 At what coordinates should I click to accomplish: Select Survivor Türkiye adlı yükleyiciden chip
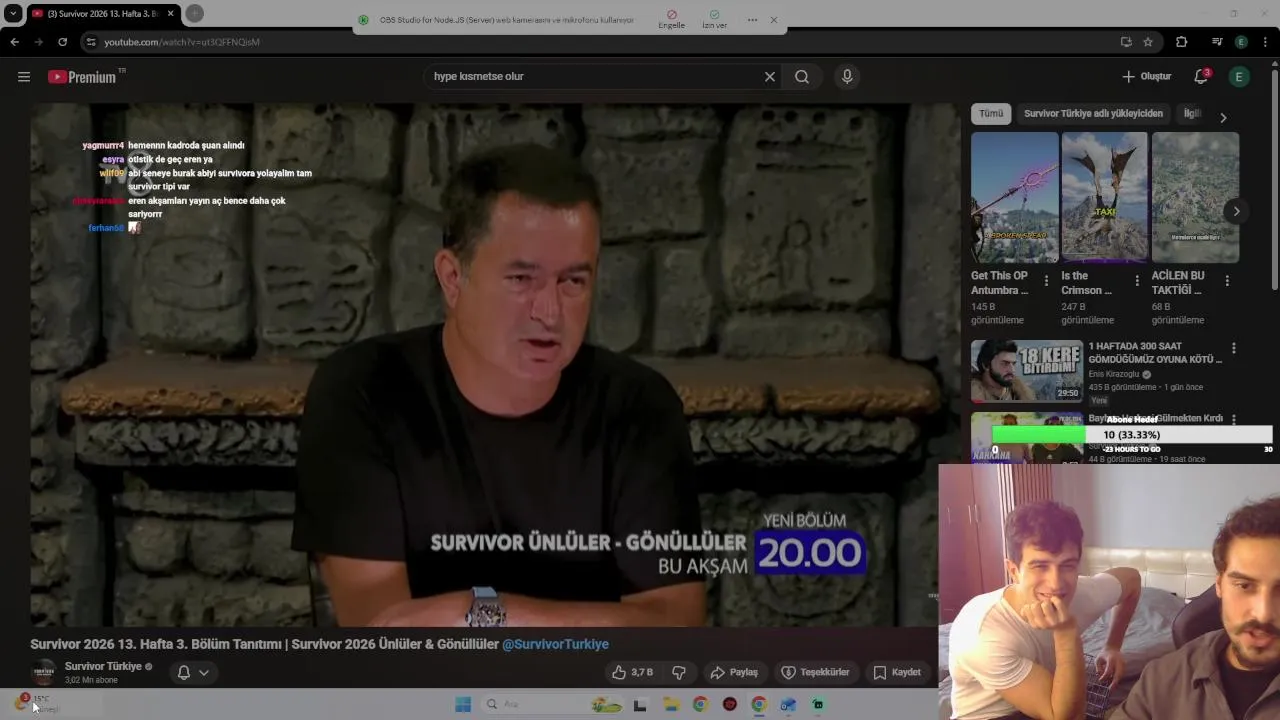coord(1093,114)
